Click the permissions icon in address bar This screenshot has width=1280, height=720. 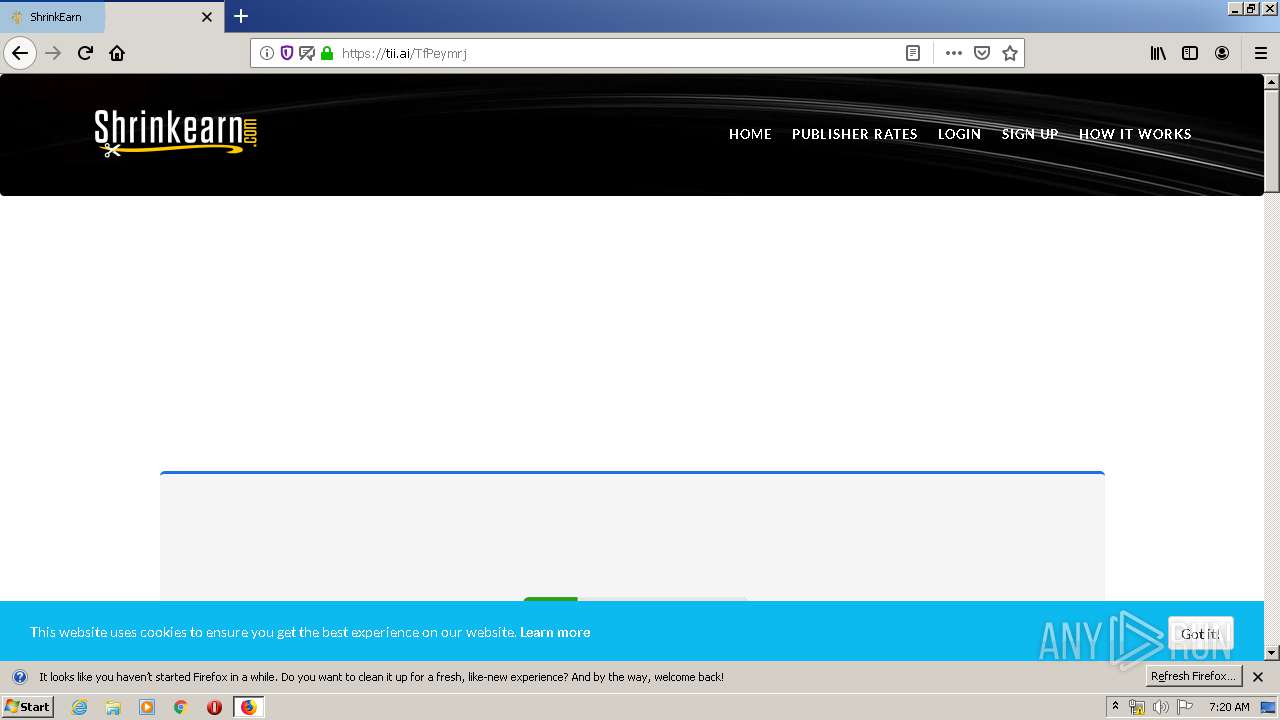(x=307, y=53)
